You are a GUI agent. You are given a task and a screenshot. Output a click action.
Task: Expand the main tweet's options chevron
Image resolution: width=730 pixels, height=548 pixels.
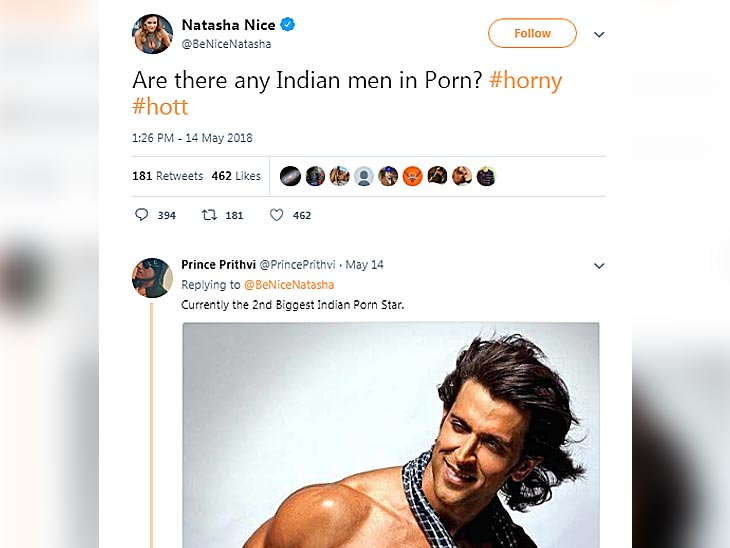tap(599, 34)
